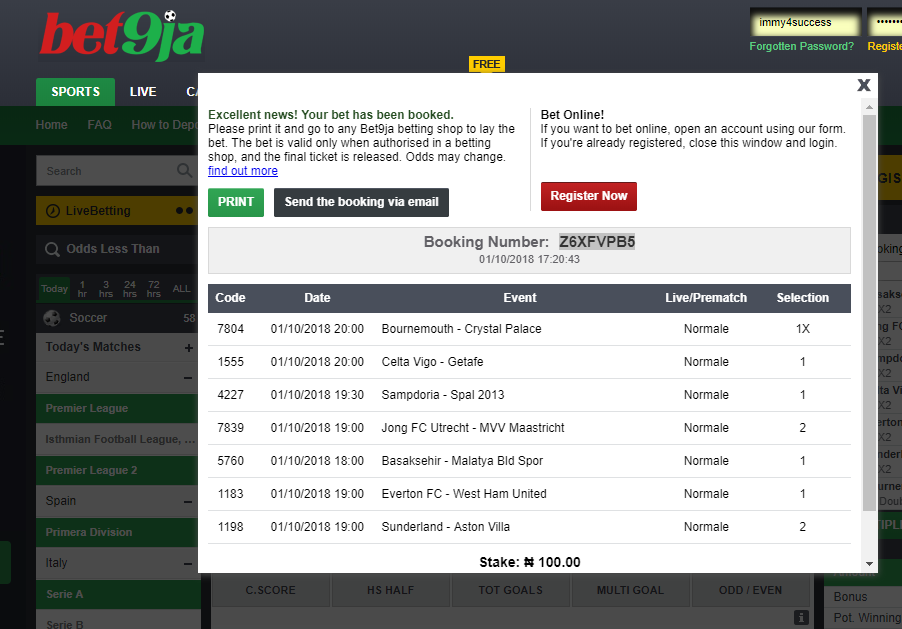Click the password input field
The height and width of the screenshot is (629, 902).
(x=885, y=22)
